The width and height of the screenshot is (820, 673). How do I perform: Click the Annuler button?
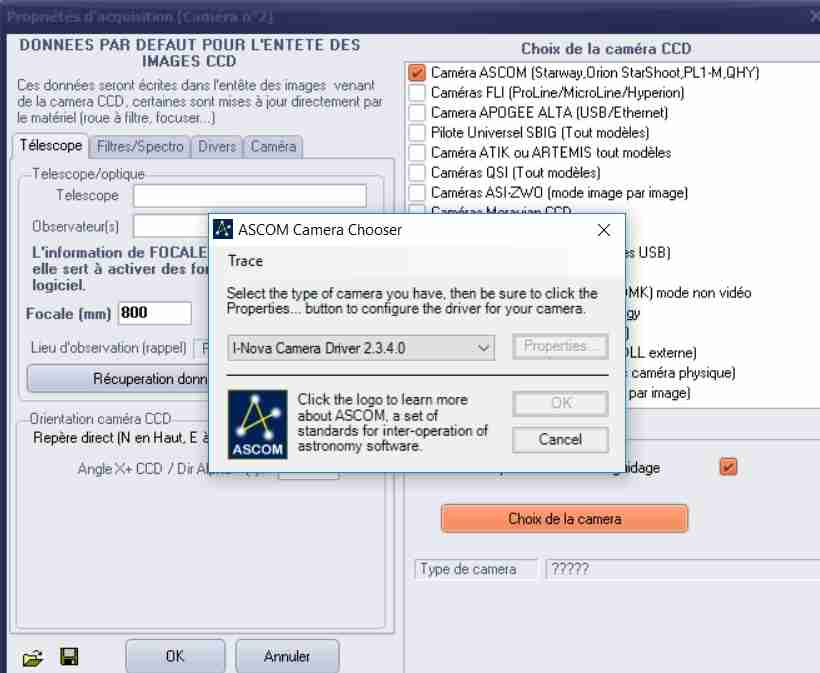[287, 657]
